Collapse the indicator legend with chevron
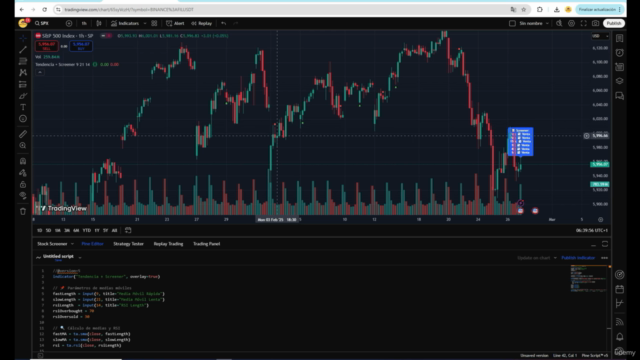 click(40, 72)
